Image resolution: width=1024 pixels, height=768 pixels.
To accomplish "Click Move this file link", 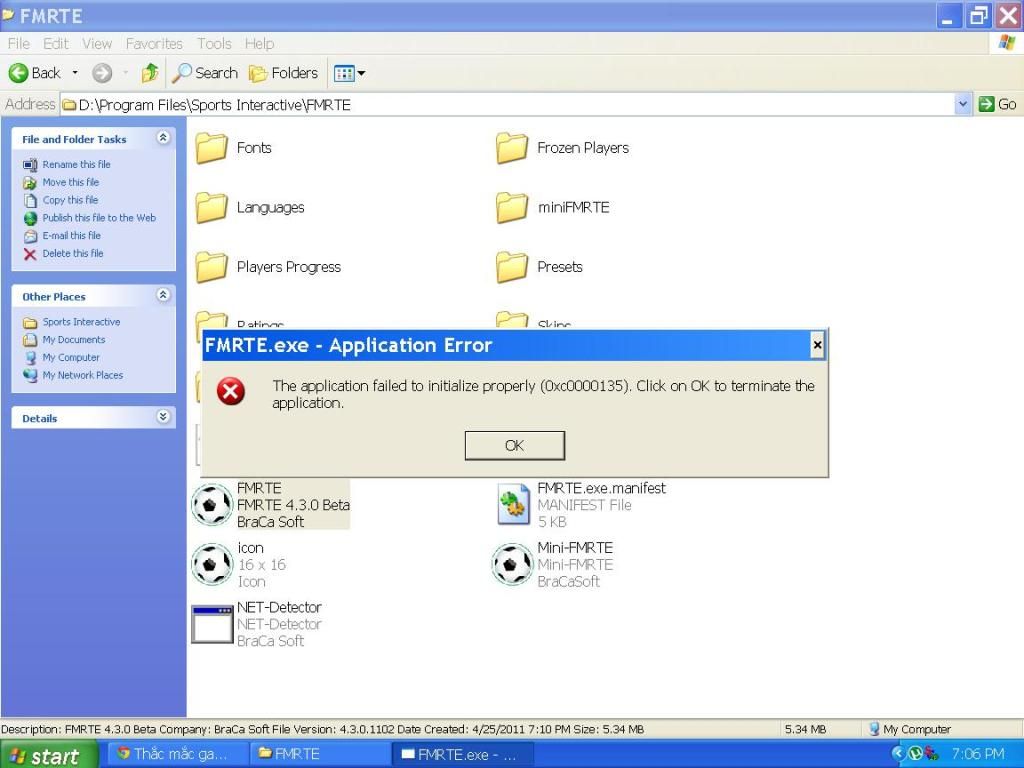I will (x=71, y=182).
